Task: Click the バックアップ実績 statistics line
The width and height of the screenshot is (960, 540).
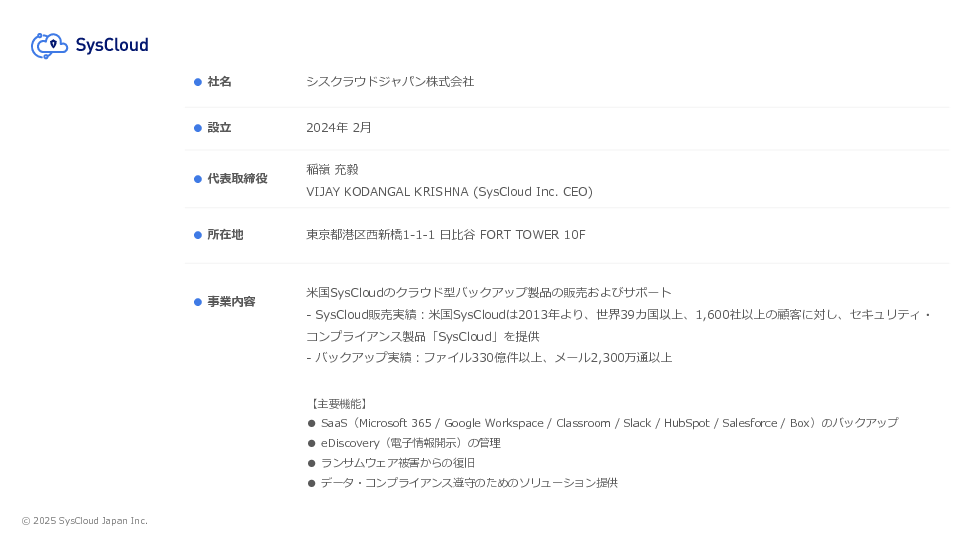Action: 489,358
